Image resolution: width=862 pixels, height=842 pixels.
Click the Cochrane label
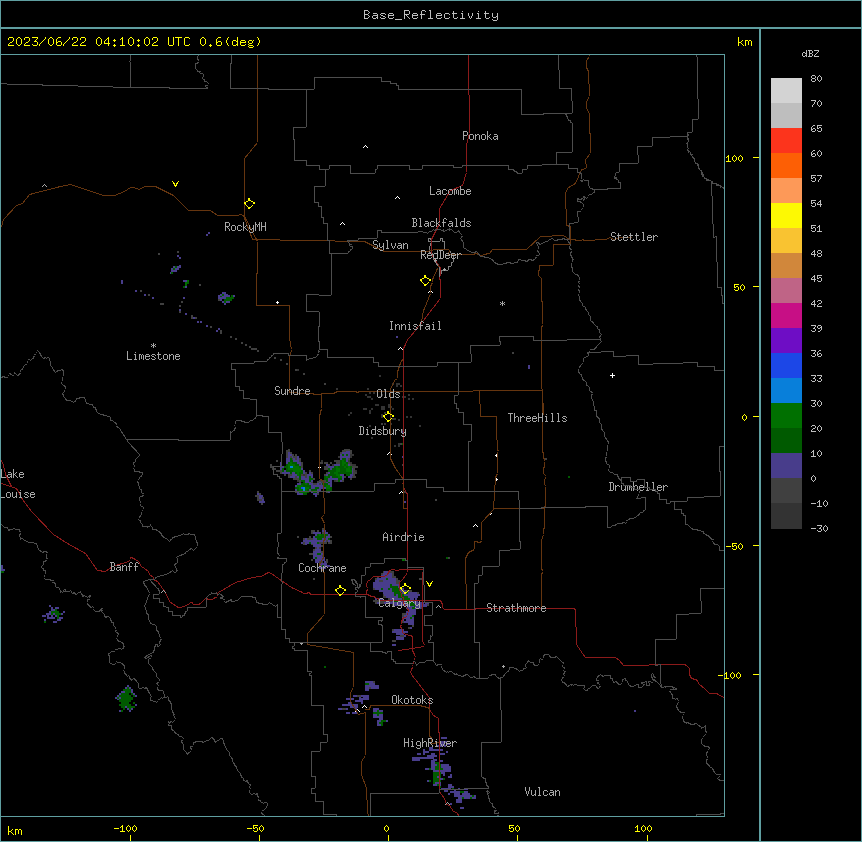tap(322, 568)
